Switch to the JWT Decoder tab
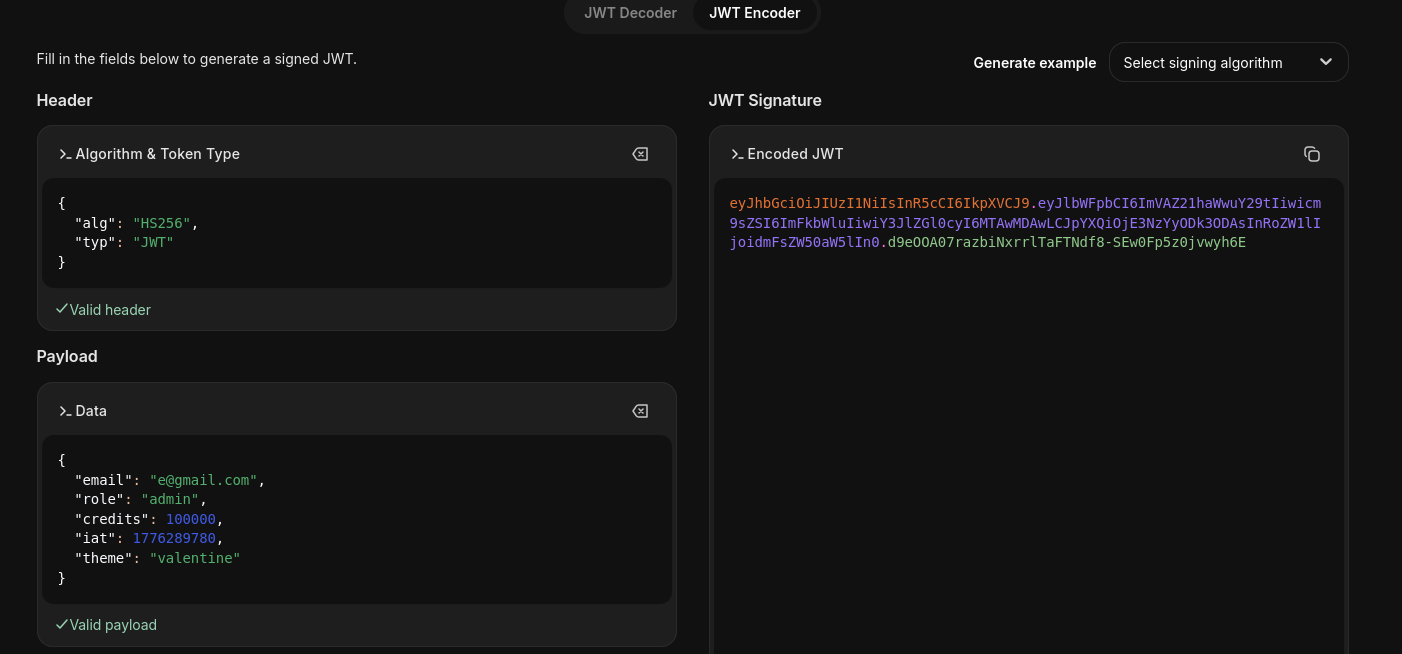This screenshot has width=1402, height=654. click(630, 13)
